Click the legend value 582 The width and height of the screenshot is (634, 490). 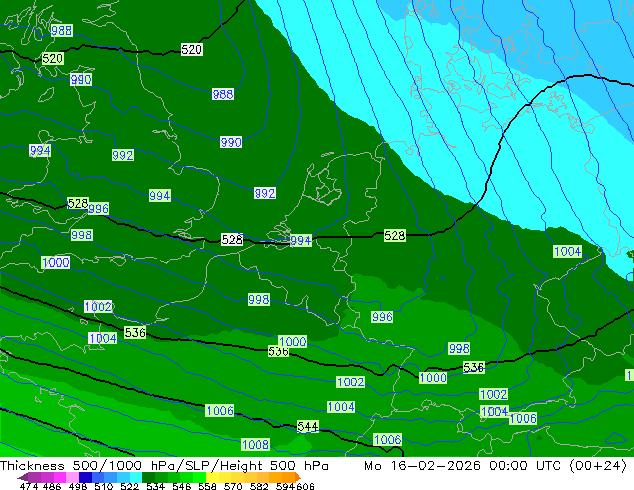[x=259, y=486]
